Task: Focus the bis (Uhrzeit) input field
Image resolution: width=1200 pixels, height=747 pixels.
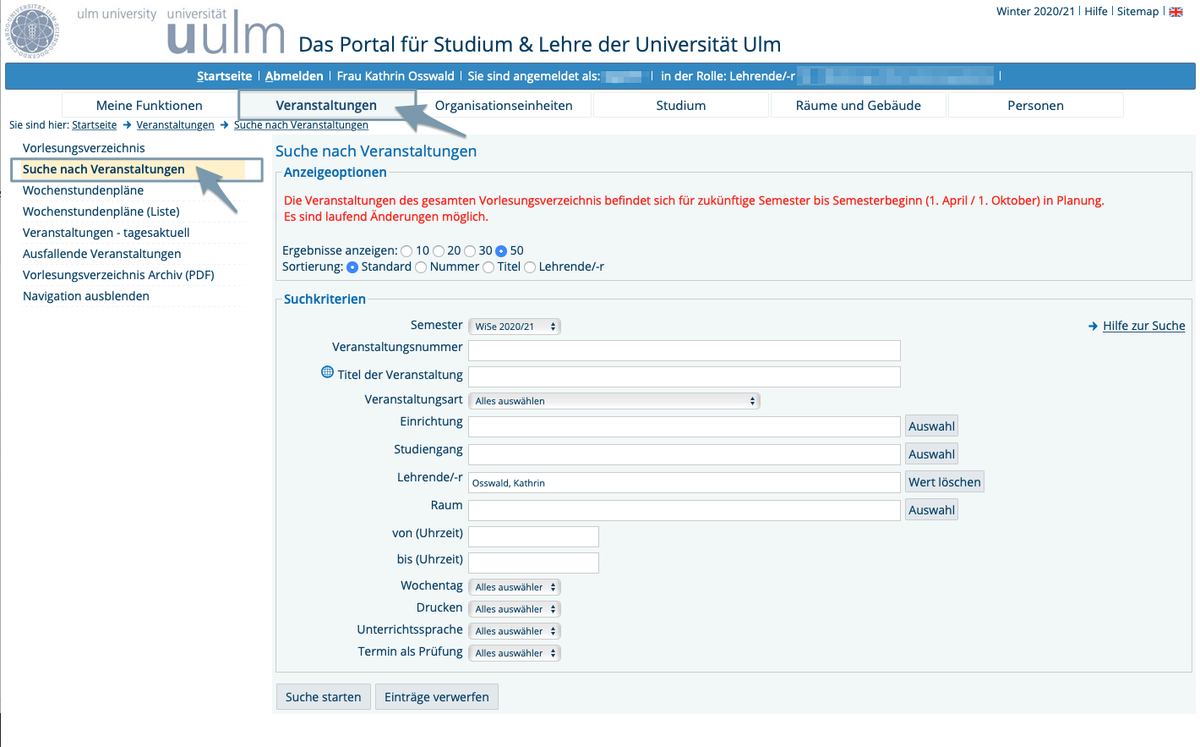Action: coord(534,562)
